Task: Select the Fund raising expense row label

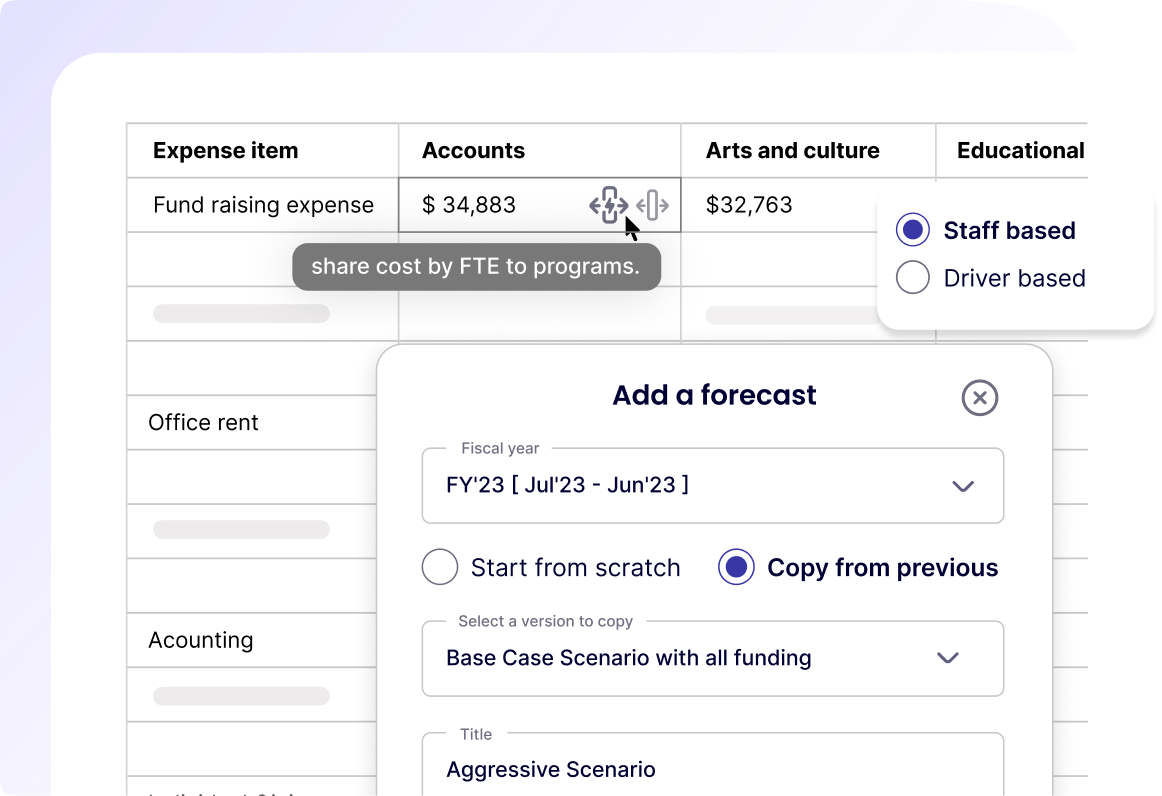Action: [263, 205]
